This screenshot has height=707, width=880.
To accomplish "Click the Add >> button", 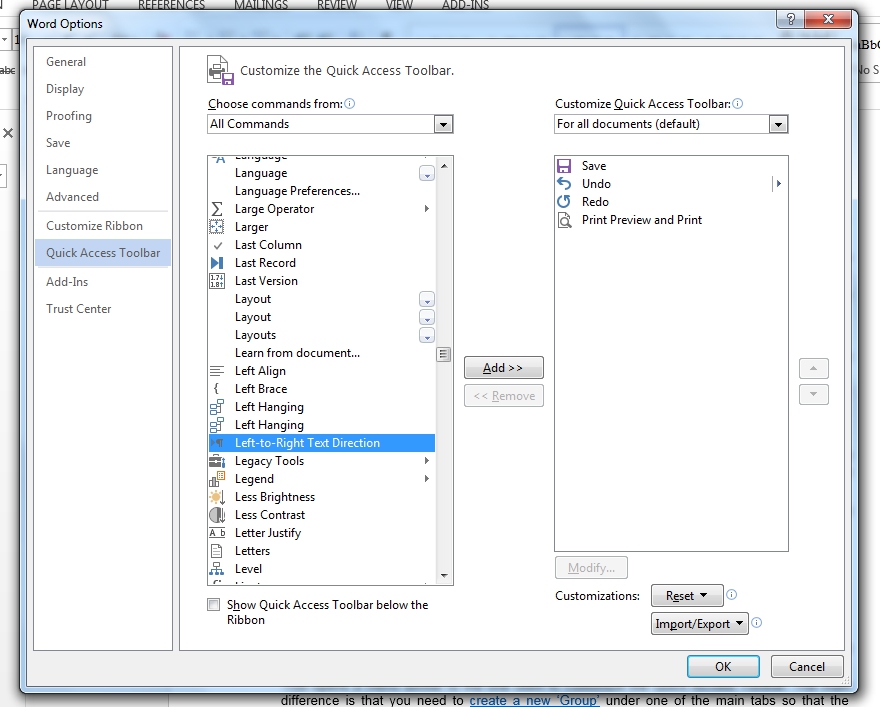I will point(504,368).
